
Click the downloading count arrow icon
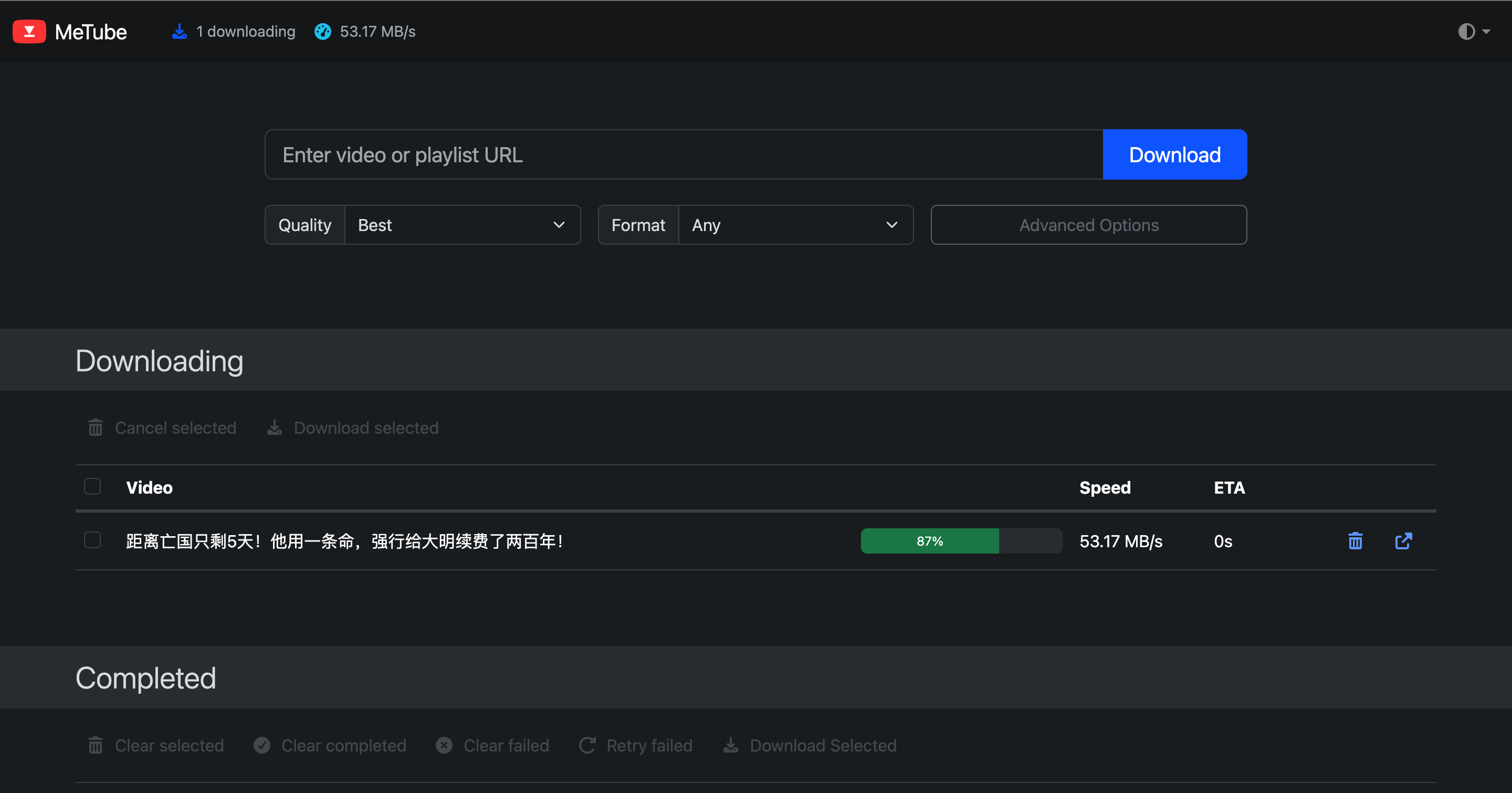[x=179, y=32]
